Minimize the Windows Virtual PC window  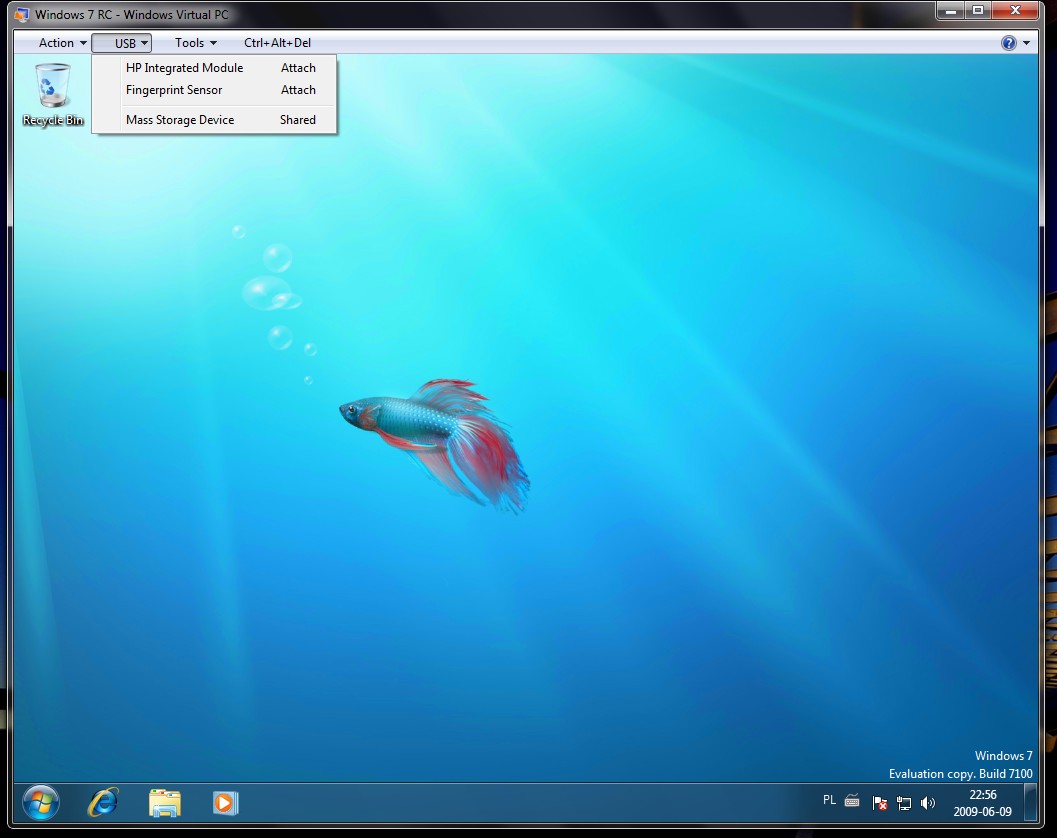(x=951, y=10)
